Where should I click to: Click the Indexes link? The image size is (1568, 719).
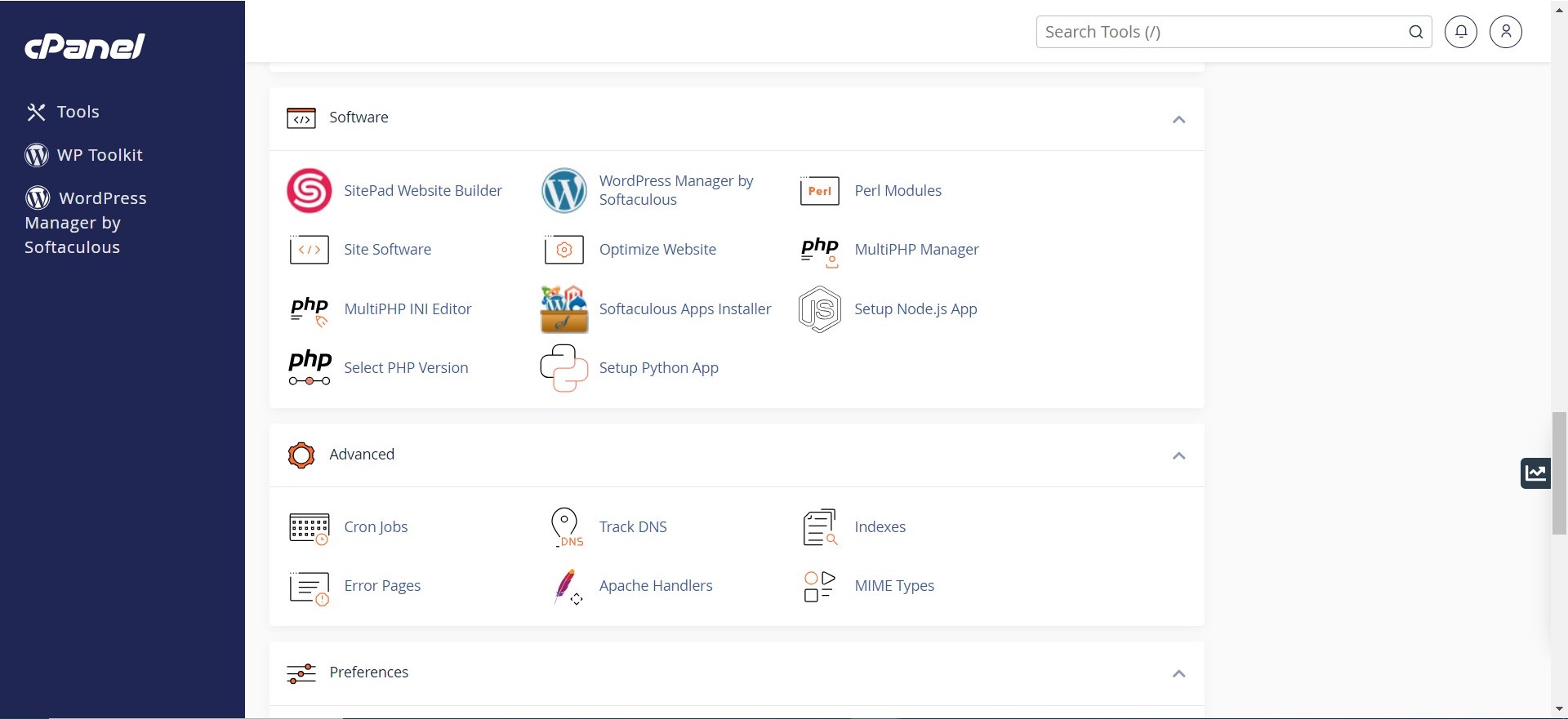pyautogui.click(x=880, y=526)
